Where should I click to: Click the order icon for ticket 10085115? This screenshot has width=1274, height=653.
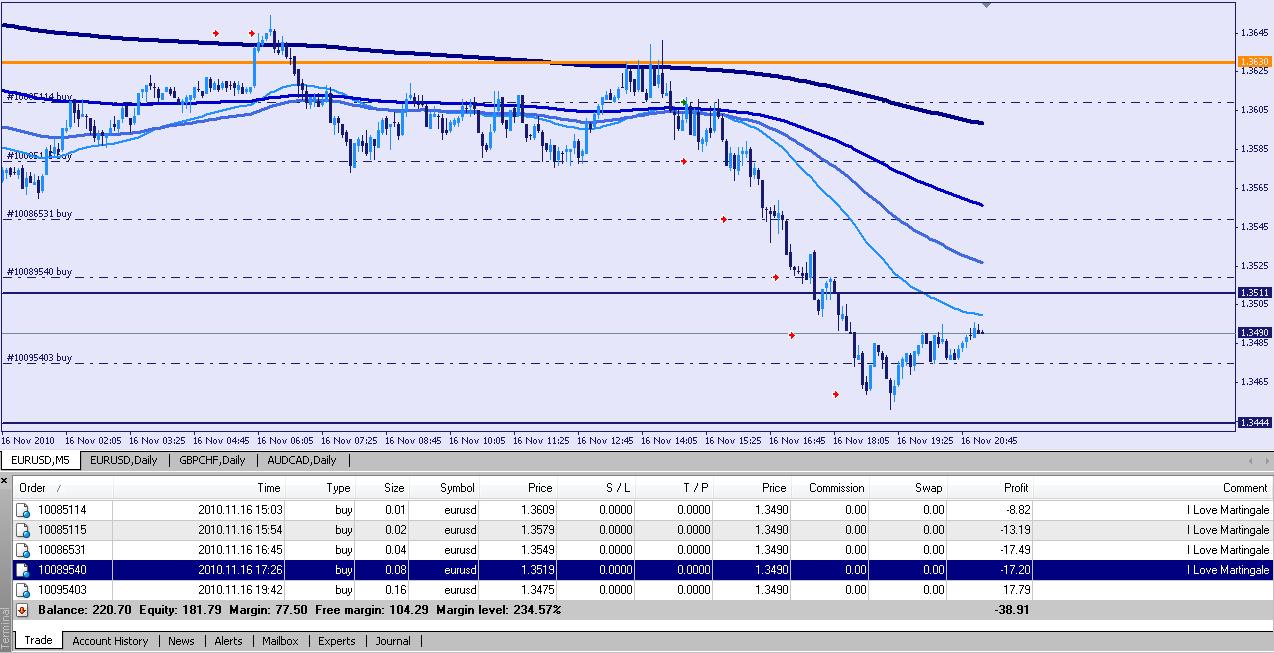pyautogui.click(x=22, y=530)
